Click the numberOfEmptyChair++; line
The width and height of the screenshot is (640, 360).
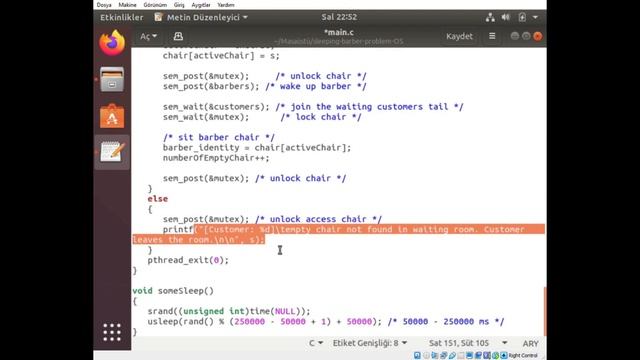coord(216,158)
